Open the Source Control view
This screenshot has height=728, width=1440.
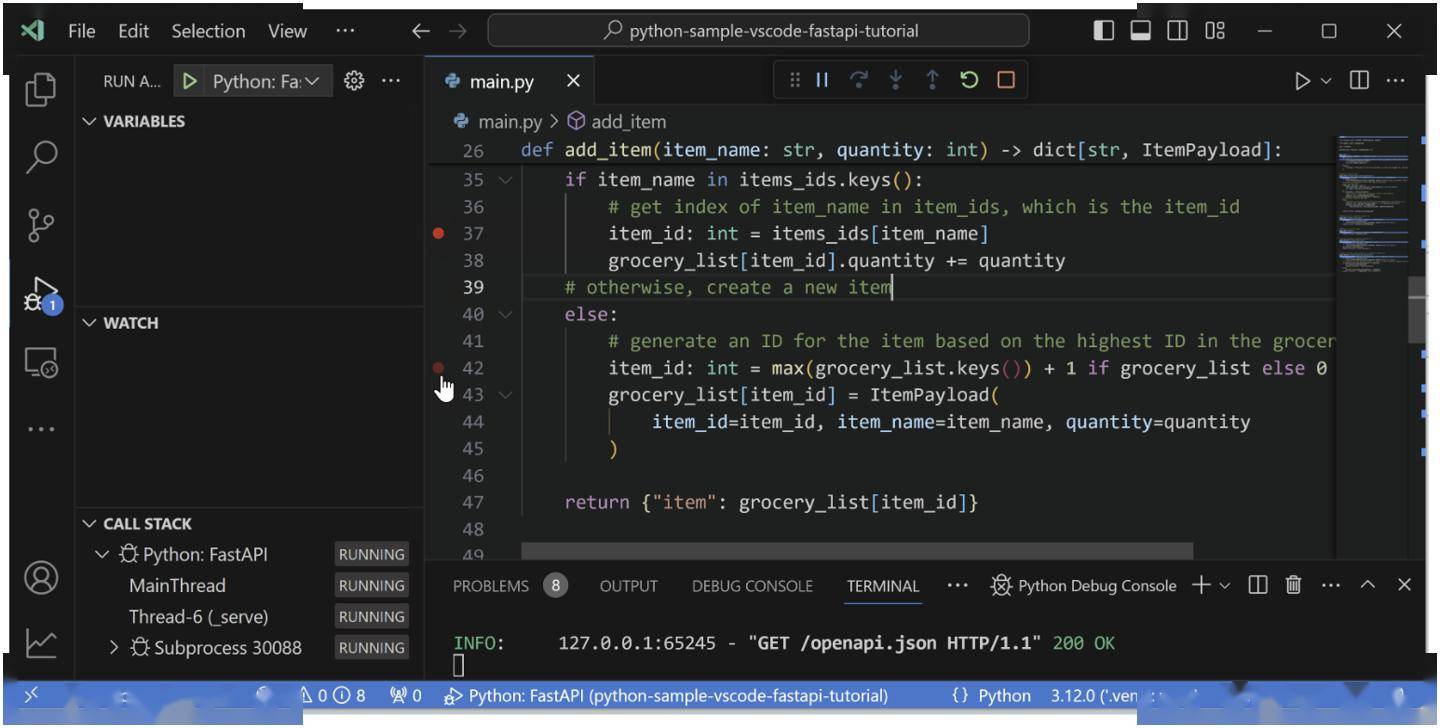click(40, 224)
